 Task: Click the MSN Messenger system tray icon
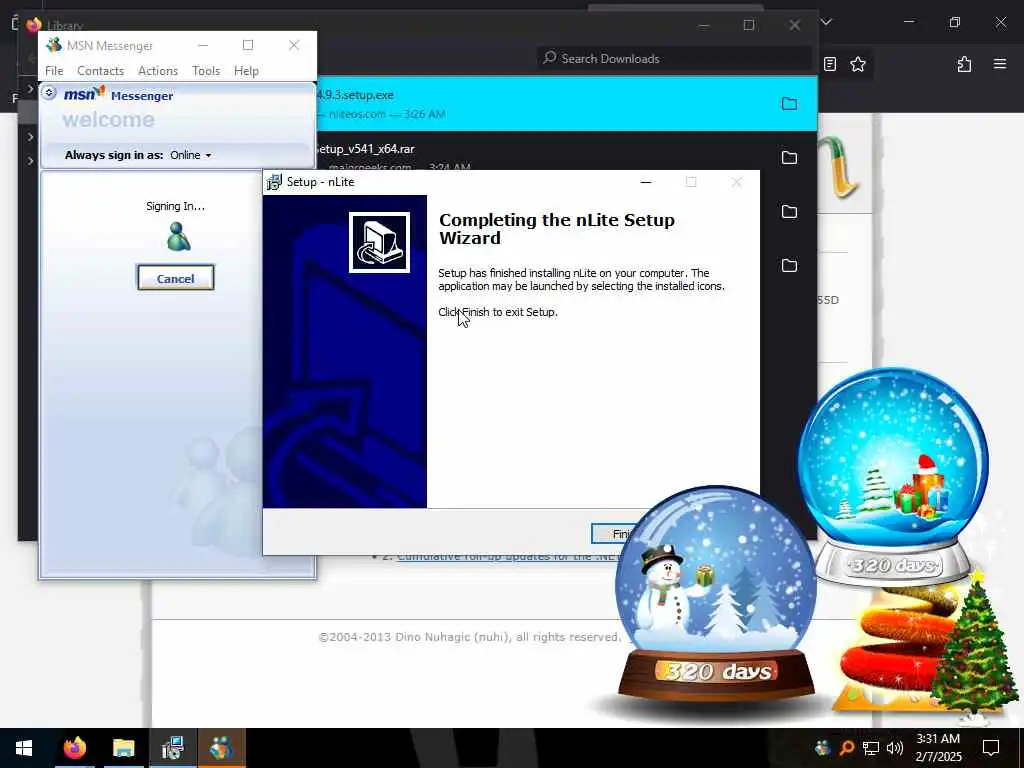pos(823,748)
